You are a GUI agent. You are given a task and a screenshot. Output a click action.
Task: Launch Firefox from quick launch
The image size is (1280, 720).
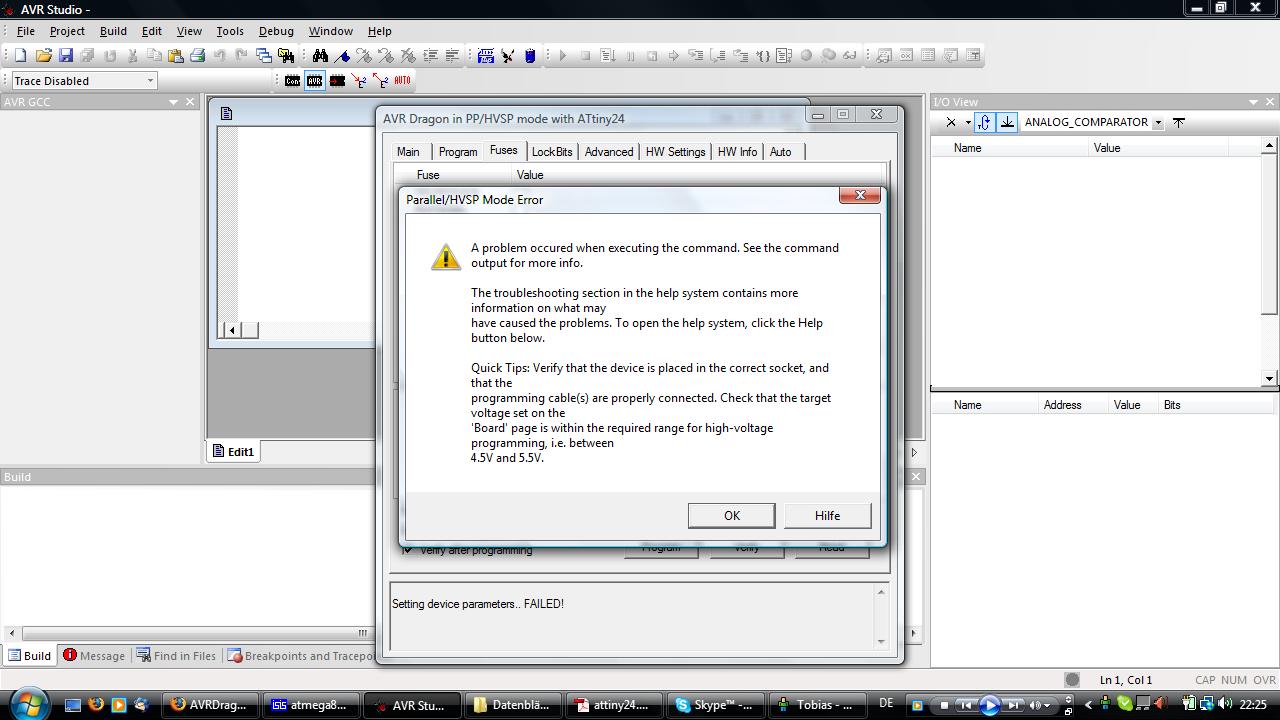click(96, 704)
